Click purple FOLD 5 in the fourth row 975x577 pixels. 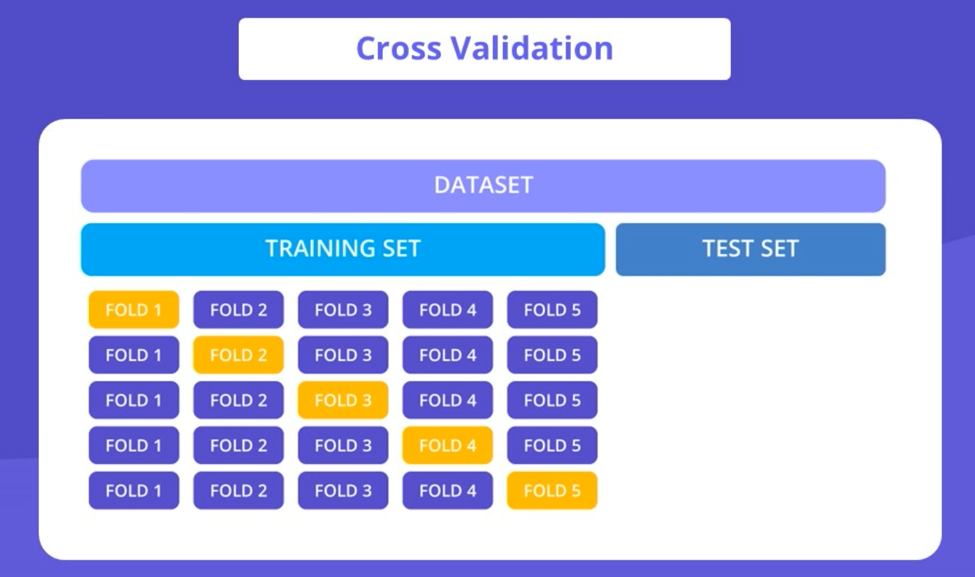point(552,446)
